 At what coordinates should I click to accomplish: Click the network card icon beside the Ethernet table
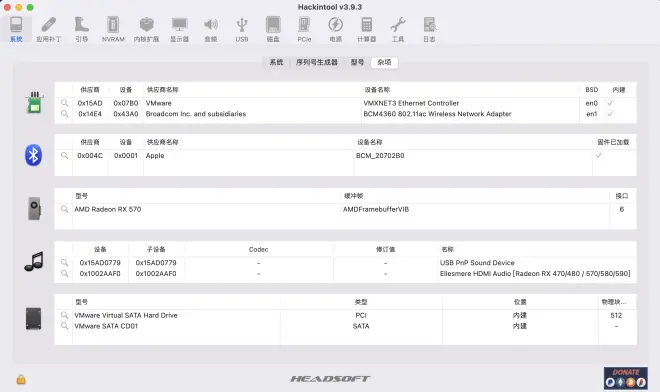[x=34, y=103]
